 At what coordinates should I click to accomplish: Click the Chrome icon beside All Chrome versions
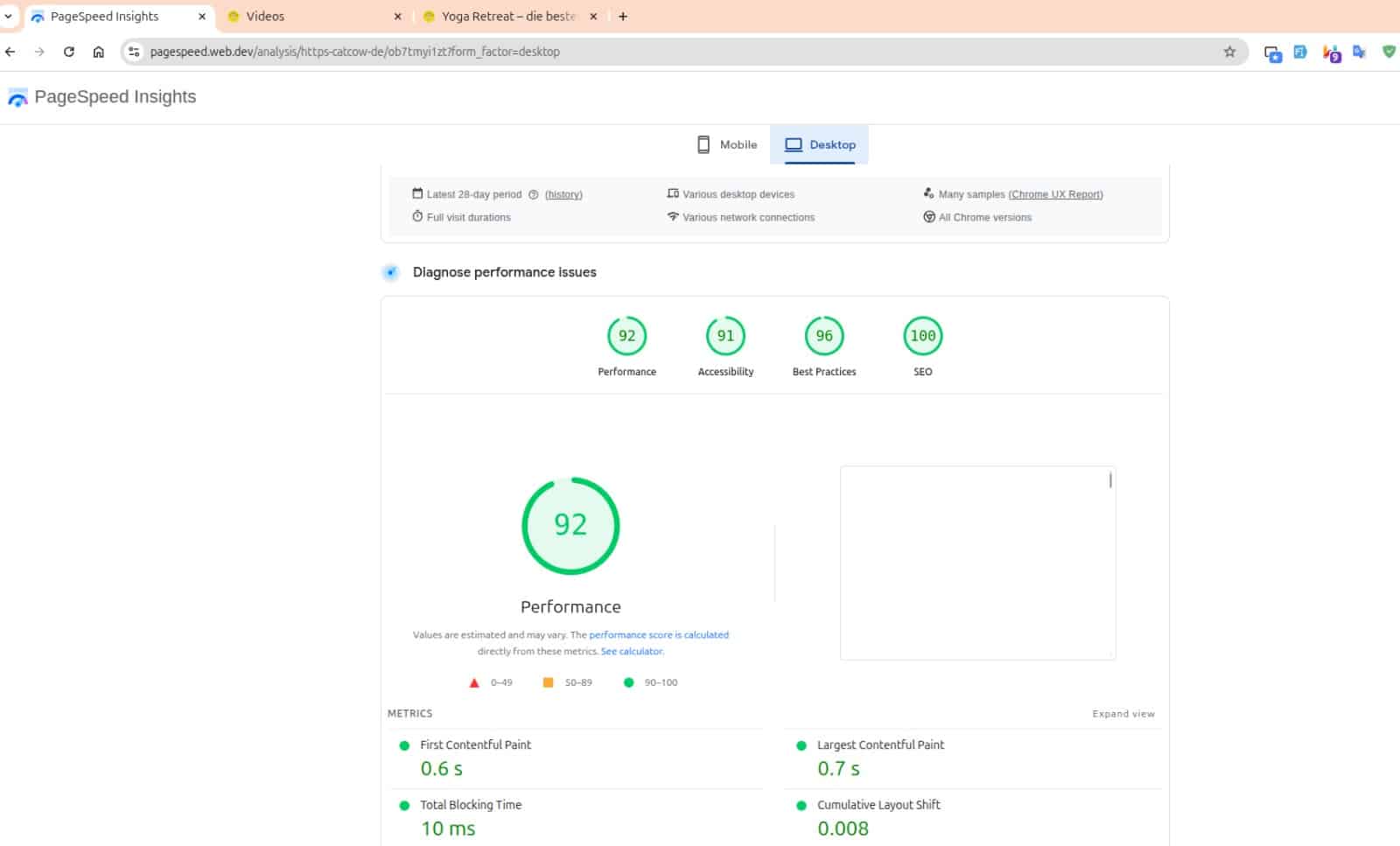(929, 216)
